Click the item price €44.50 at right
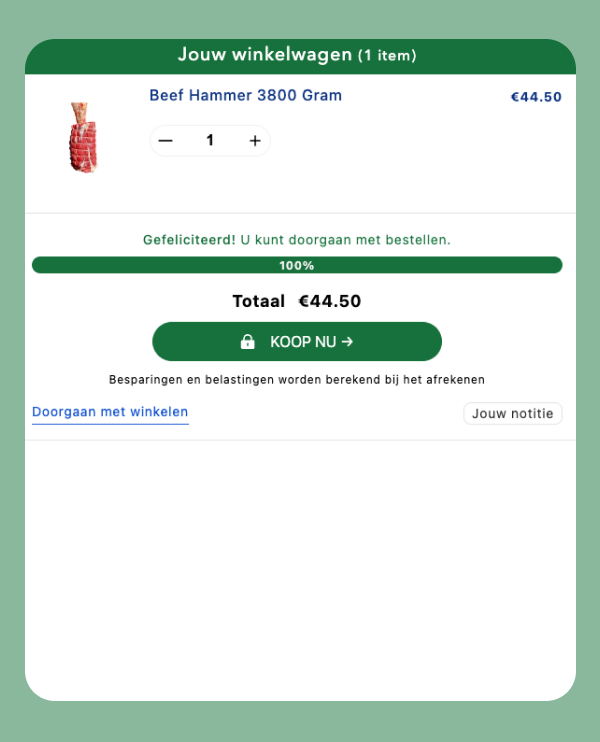Screen dimensions: 600x742 click(536, 97)
